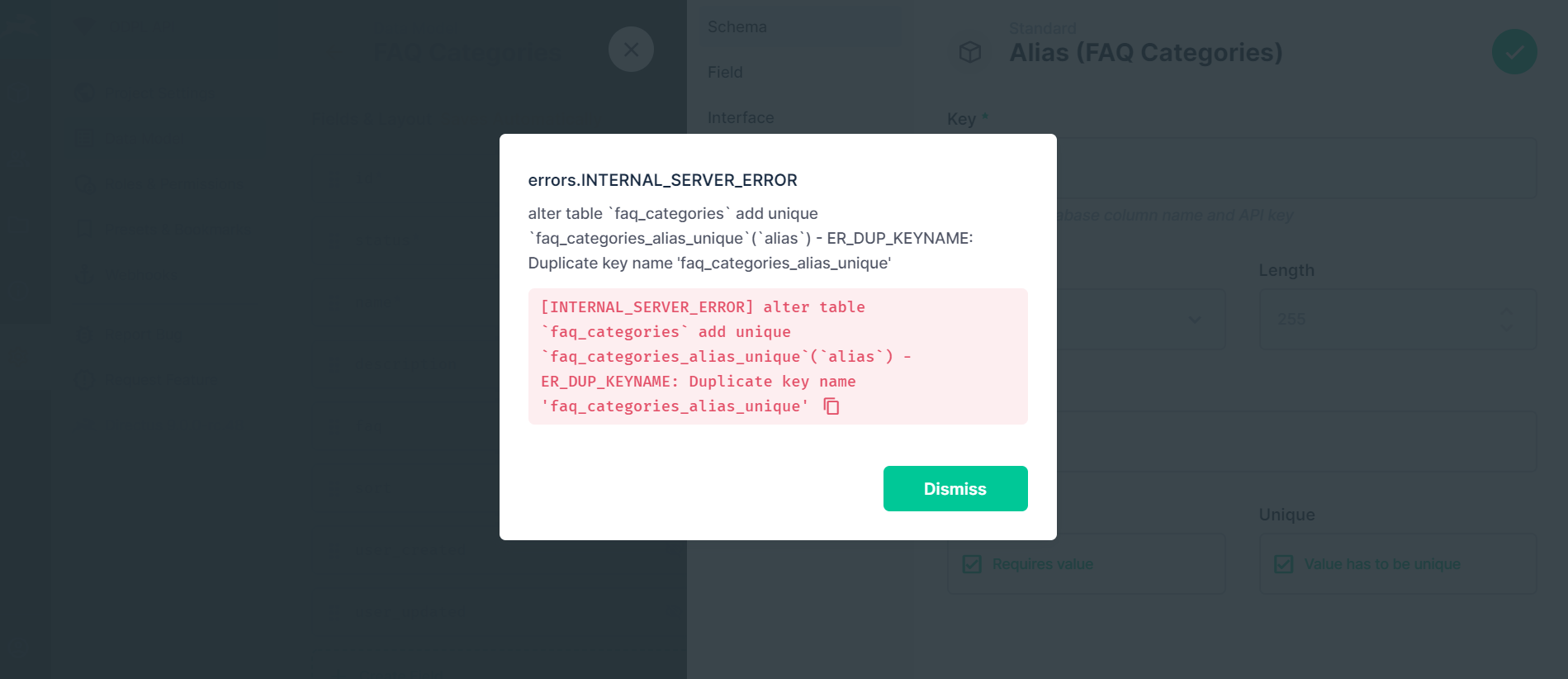This screenshot has height=679, width=1568.
Task: Switch to the Schema section
Action: click(737, 26)
